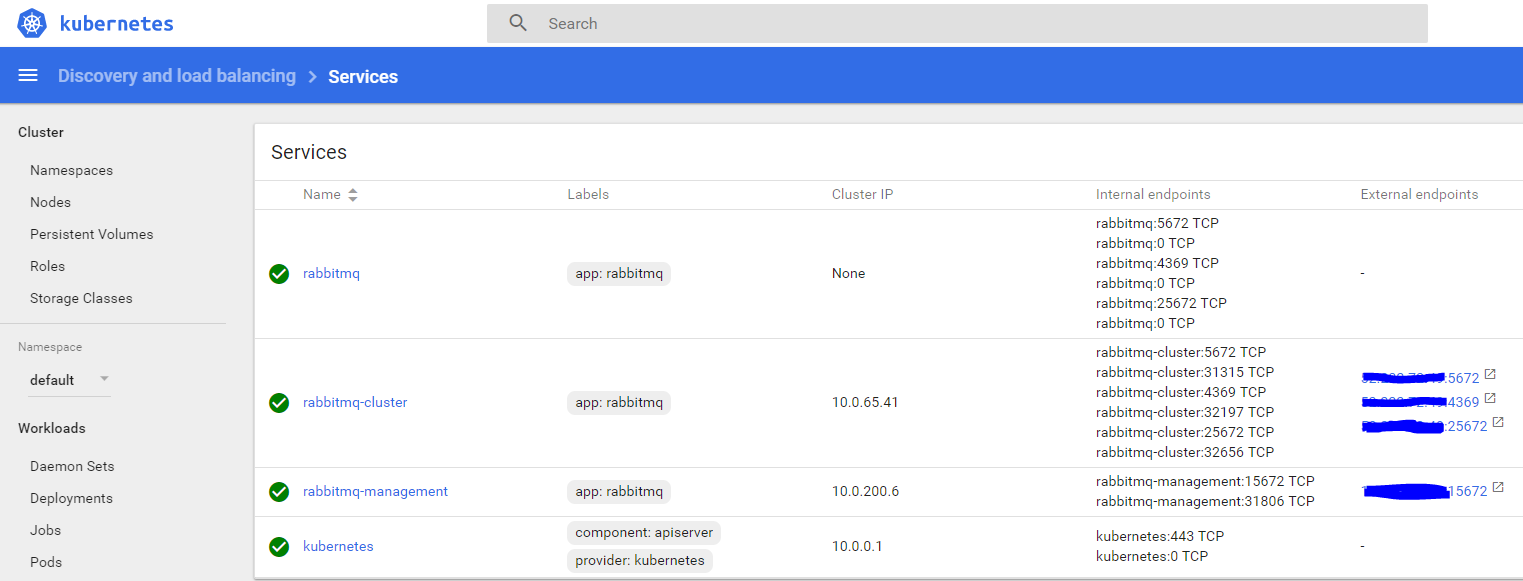Click green status check for rabbitmq
Viewport: 1523px width, 581px height.
click(x=279, y=274)
